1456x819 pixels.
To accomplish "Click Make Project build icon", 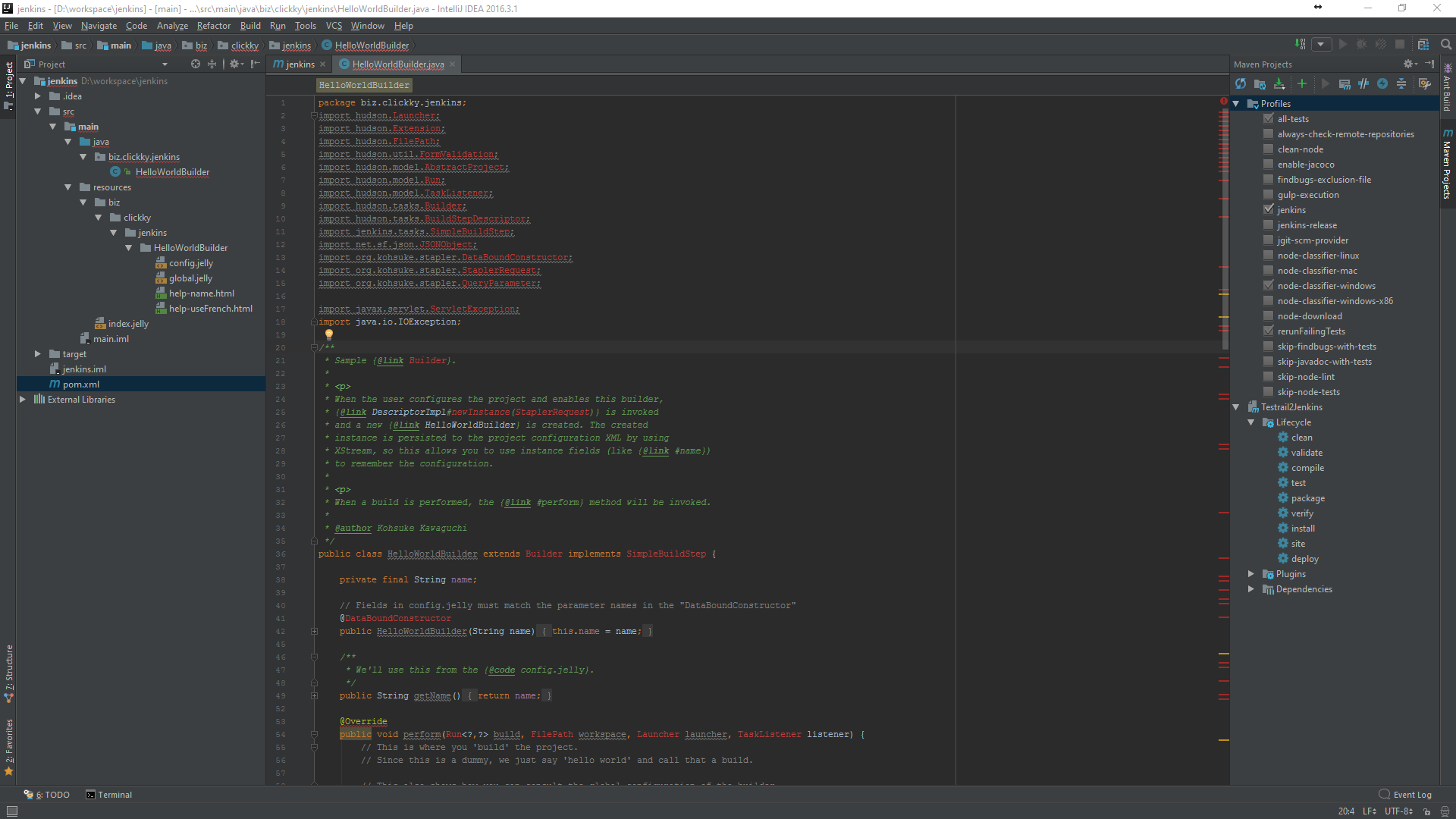I will [1300, 45].
